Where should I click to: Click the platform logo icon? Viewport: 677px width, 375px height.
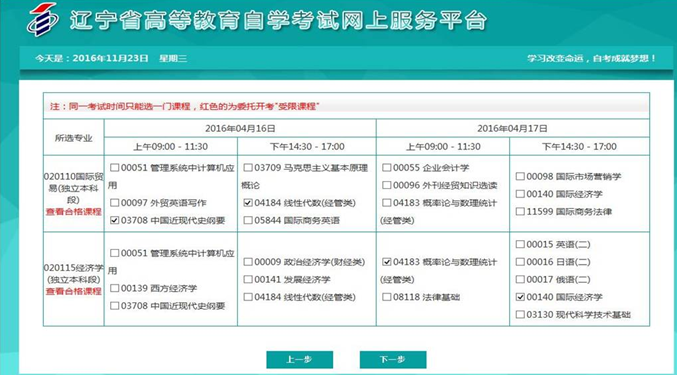pyautogui.click(x=42, y=19)
